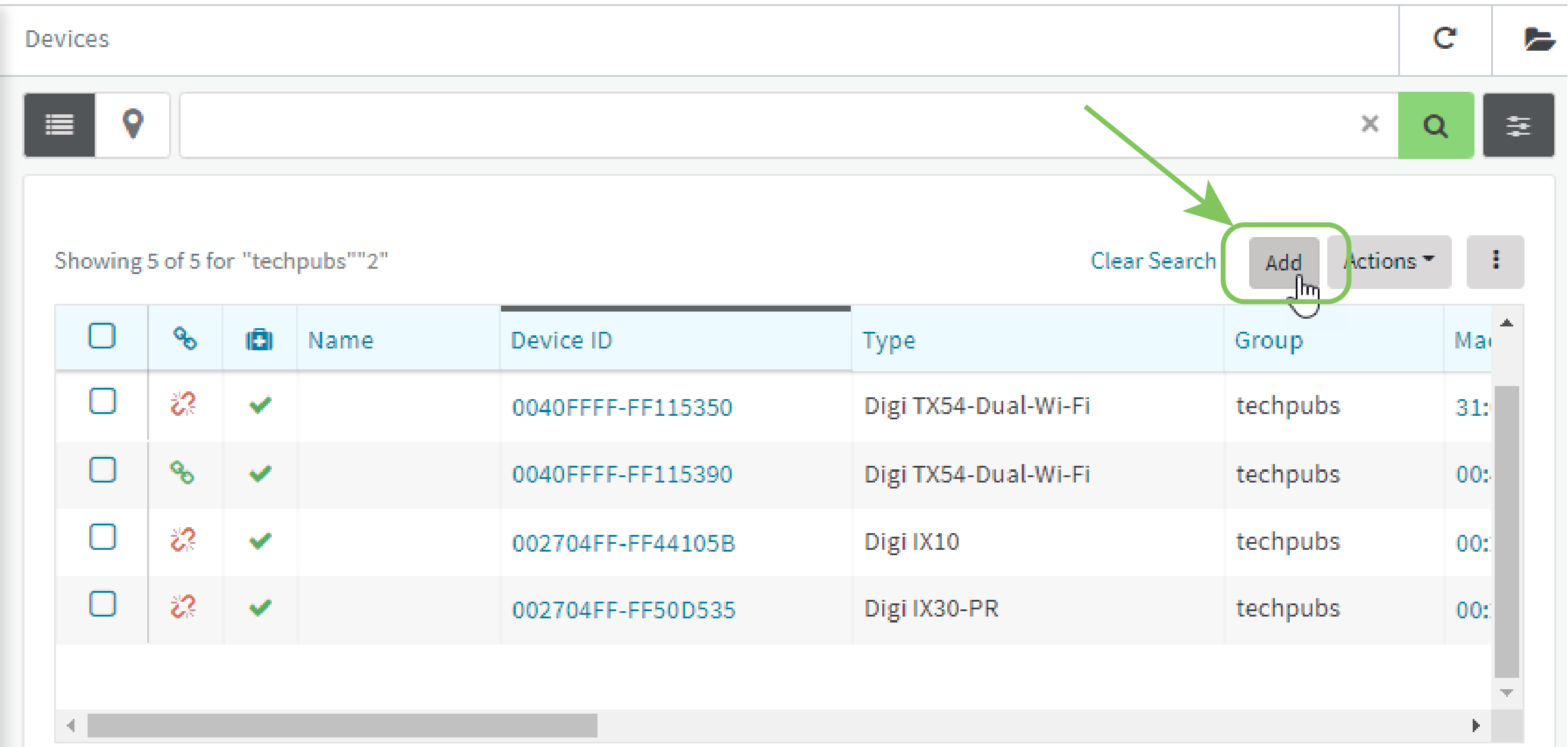
Task: Clear search field with X icon
Action: point(1370,124)
